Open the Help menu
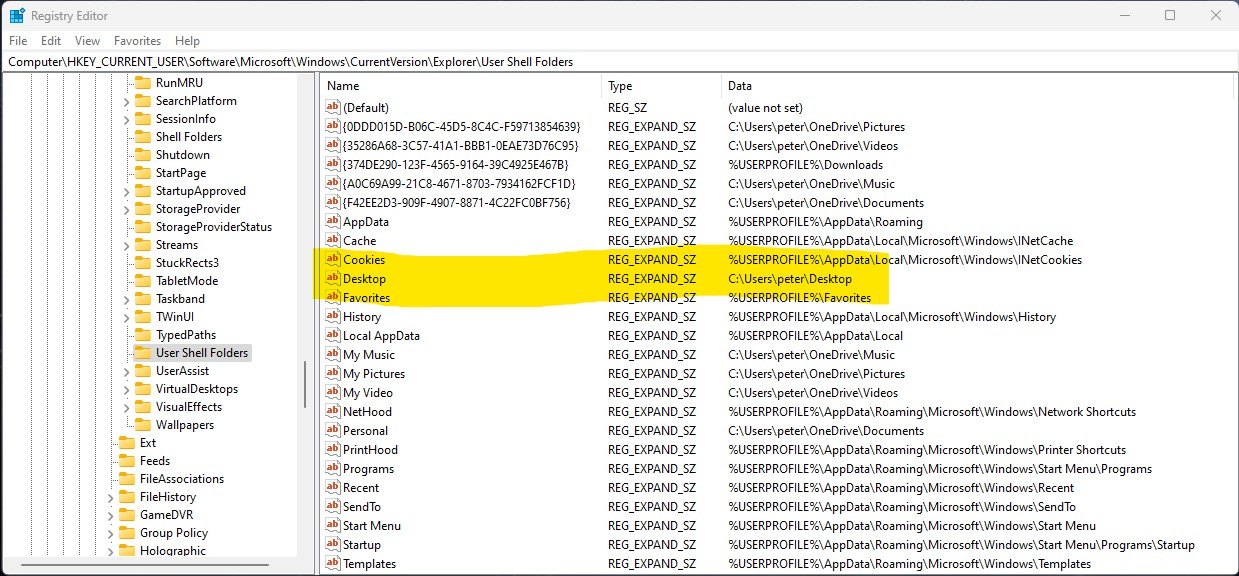 [187, 41]
